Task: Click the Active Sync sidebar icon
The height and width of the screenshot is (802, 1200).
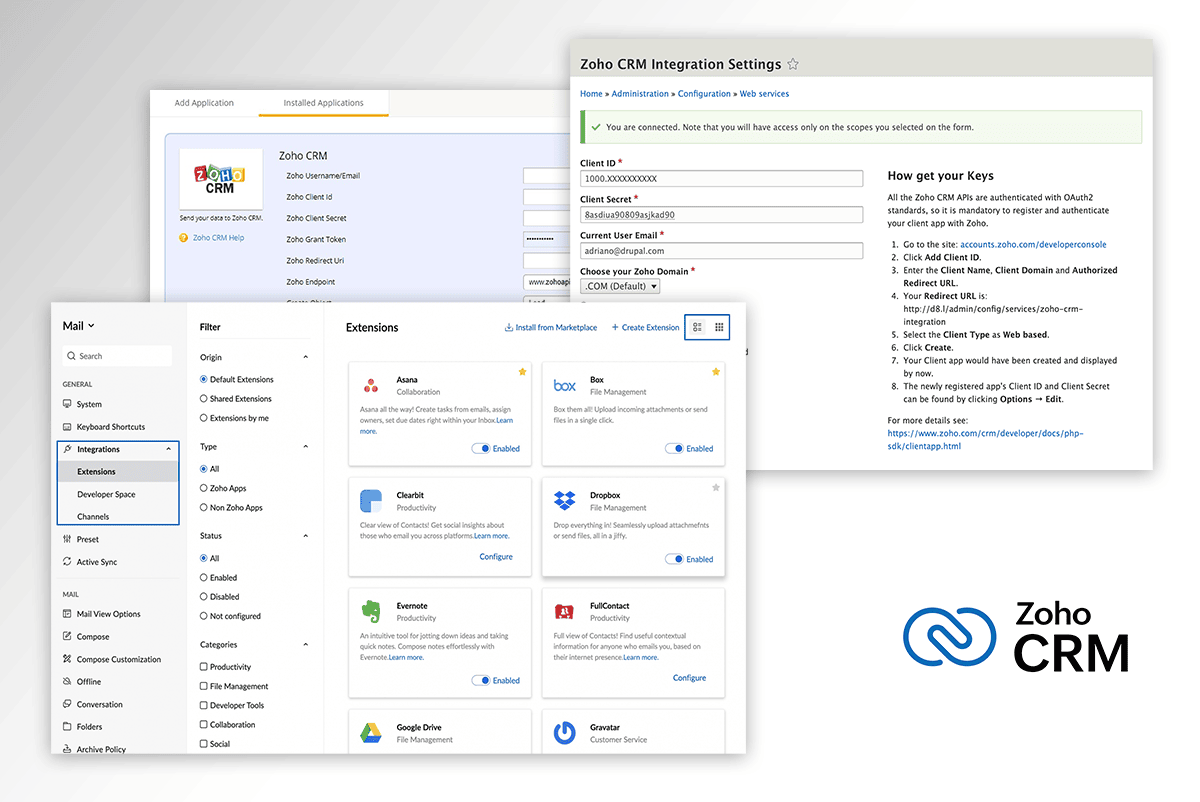Action: (67, 562)
